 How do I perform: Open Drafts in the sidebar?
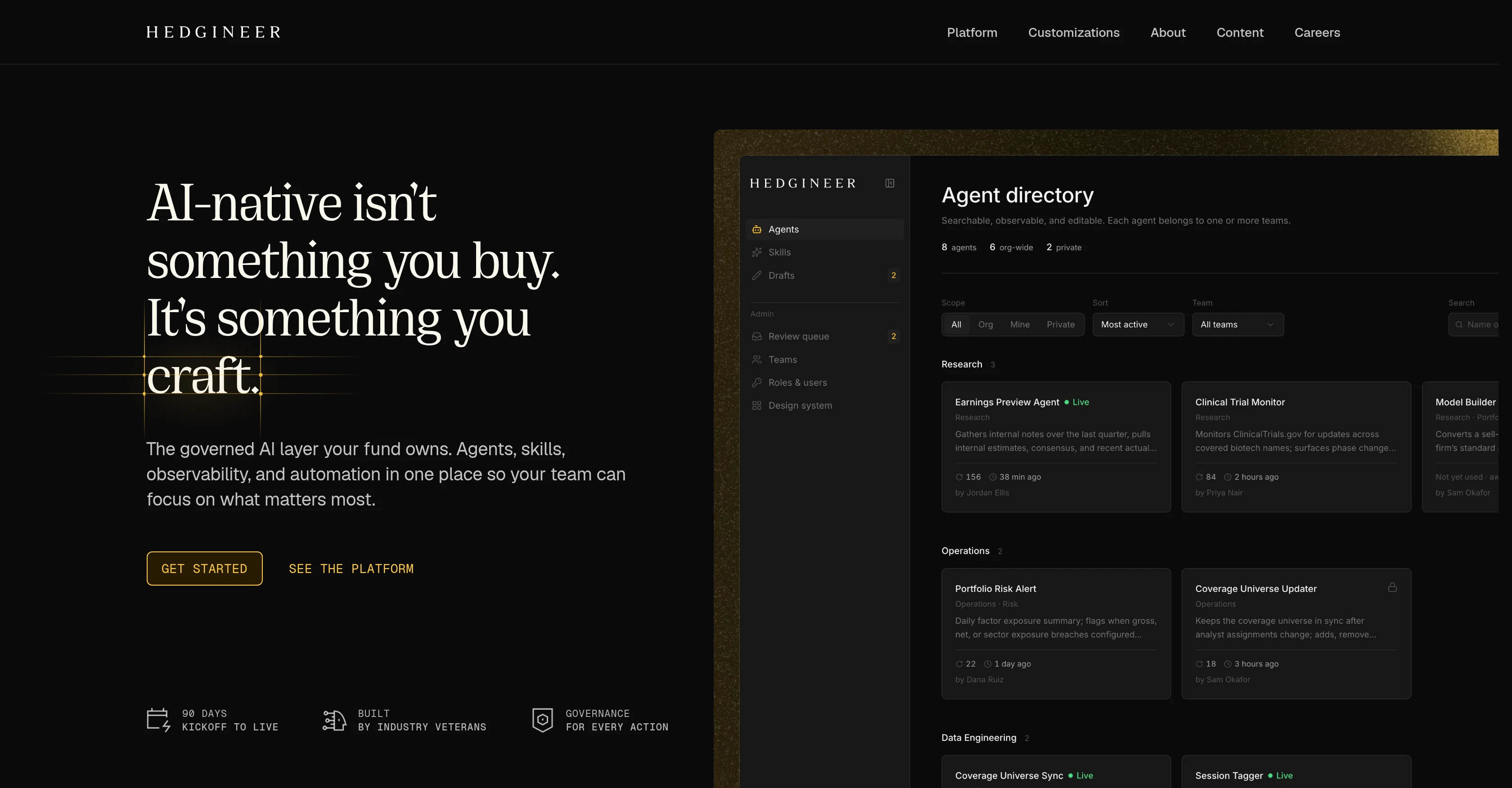[824, 275]
